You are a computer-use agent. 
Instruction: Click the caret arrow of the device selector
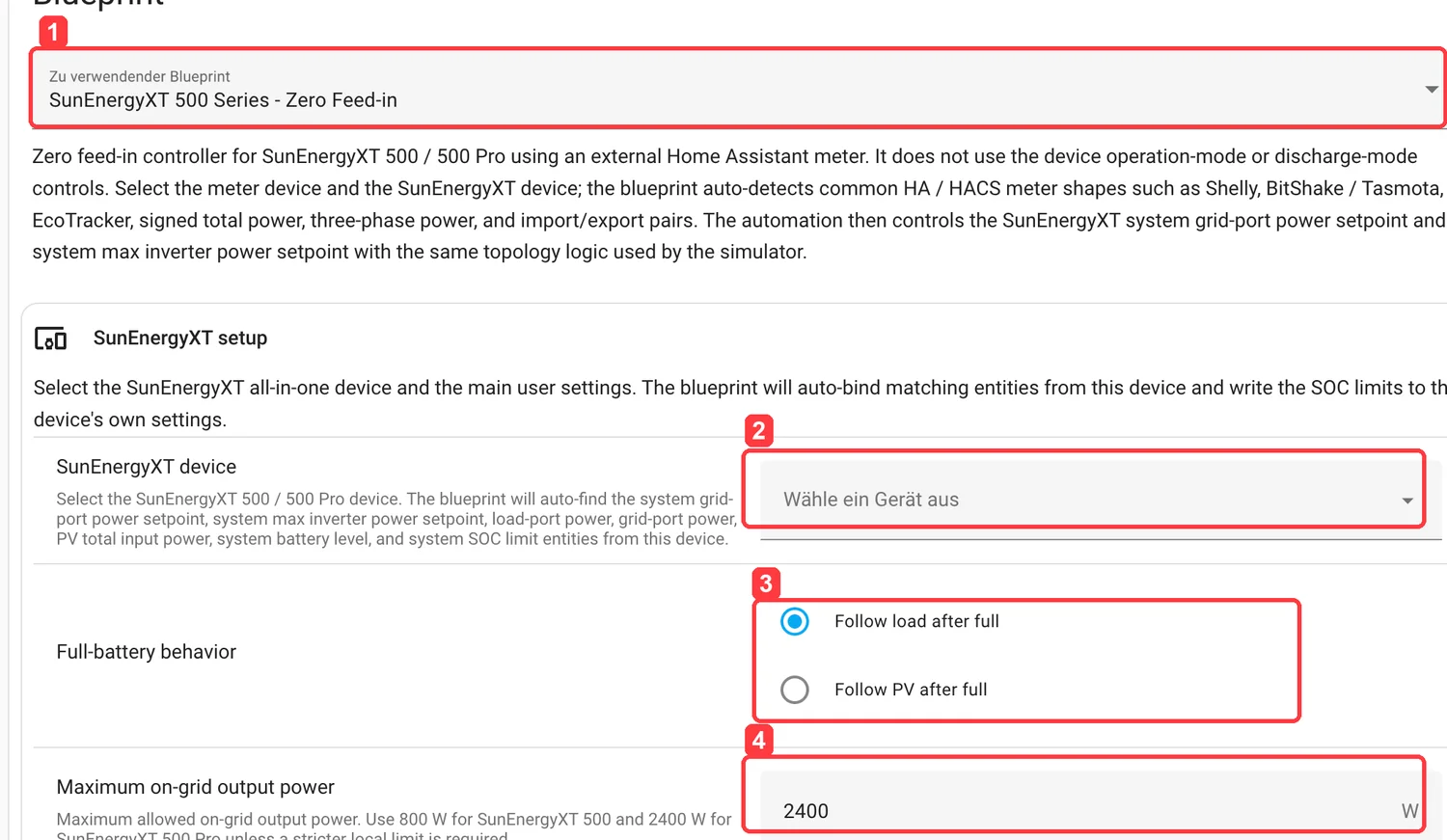pyautogui.click(x=1407, y=501)
